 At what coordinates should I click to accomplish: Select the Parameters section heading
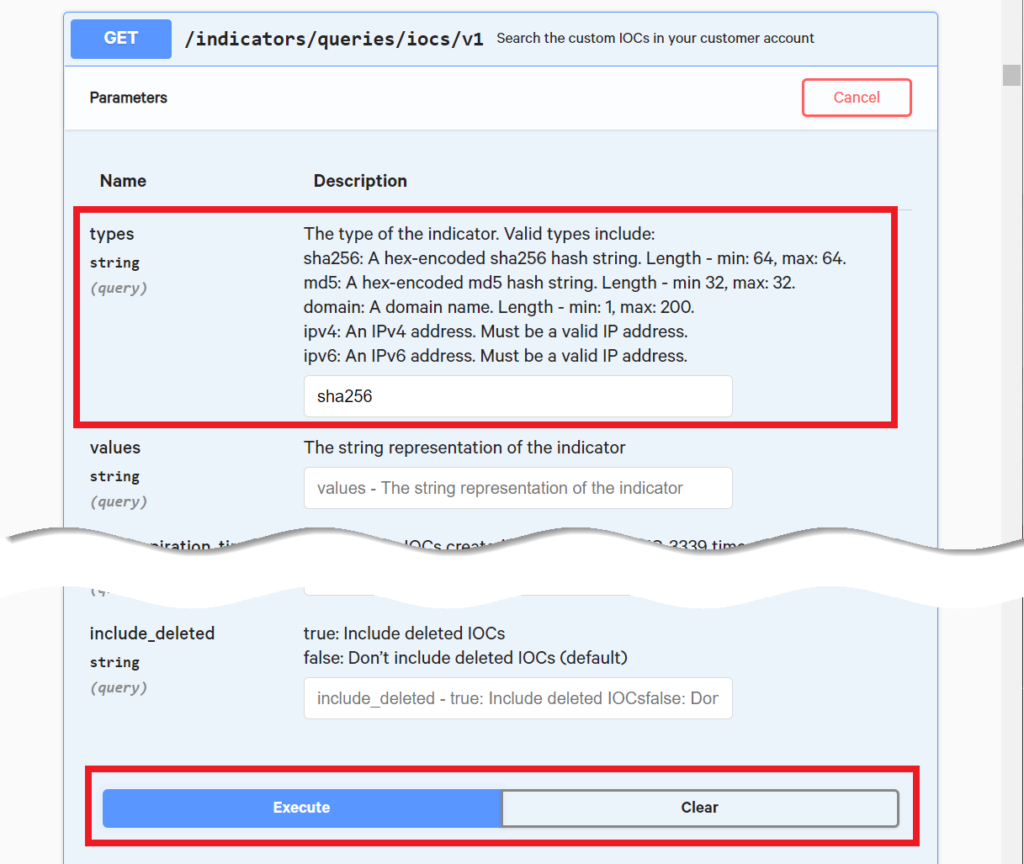[128, 97]
